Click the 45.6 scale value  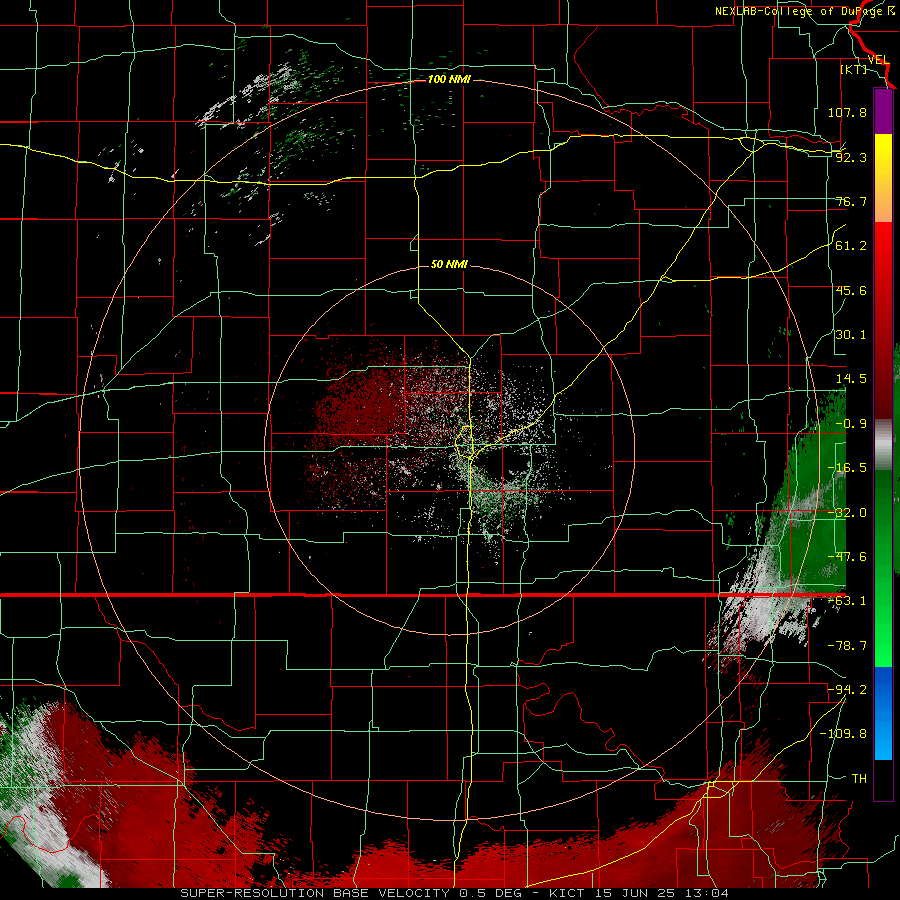(851, 290)
